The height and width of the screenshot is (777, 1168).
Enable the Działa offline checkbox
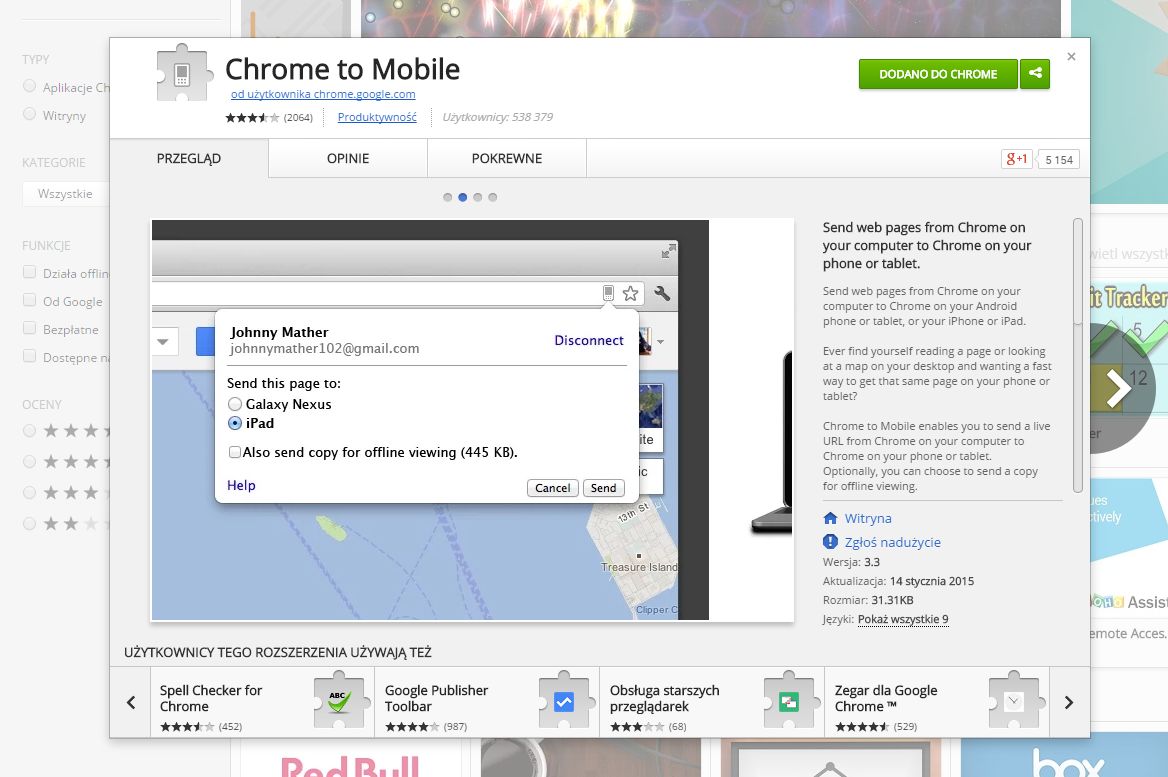point(30,272)
